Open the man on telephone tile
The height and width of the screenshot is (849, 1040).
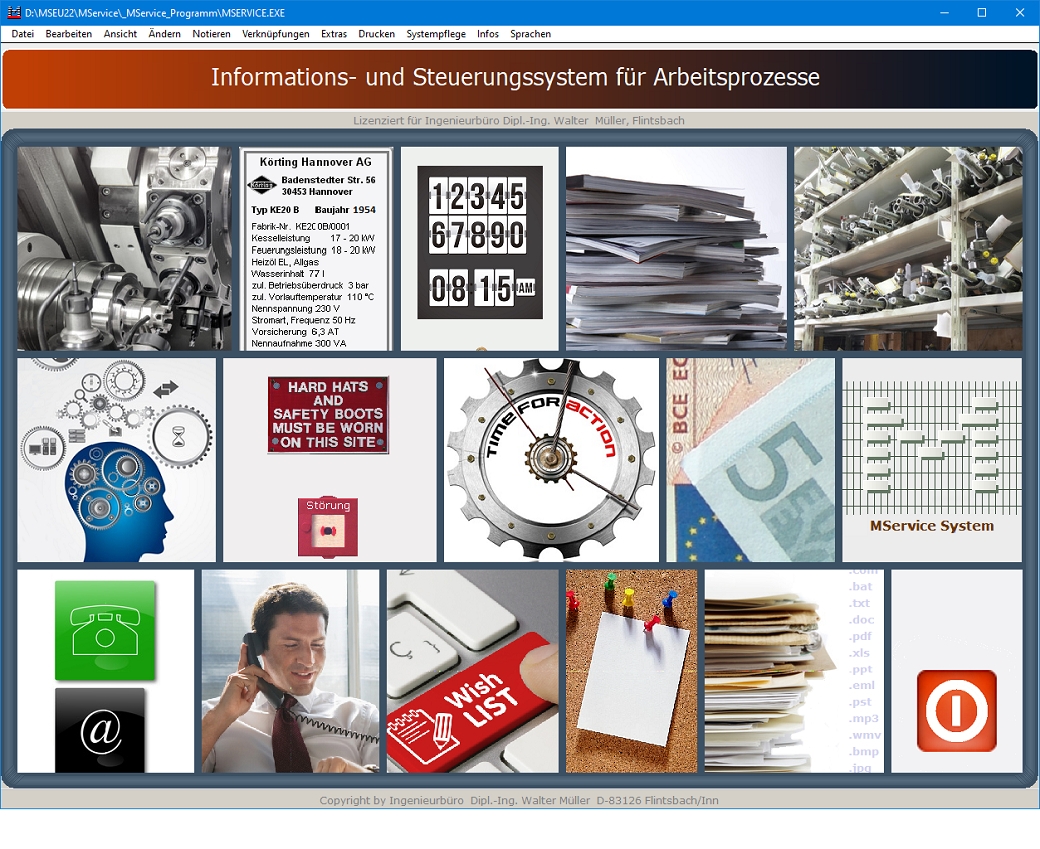click(x=291, y=671)
